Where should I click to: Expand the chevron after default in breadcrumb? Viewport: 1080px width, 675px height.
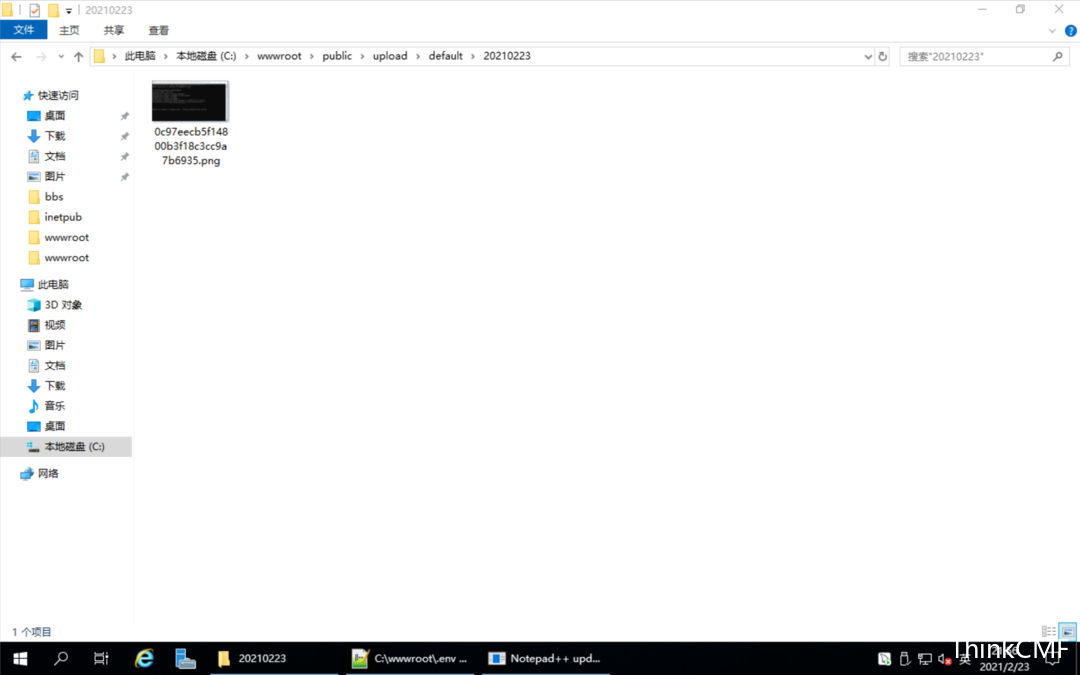click(x=473, y=56)
